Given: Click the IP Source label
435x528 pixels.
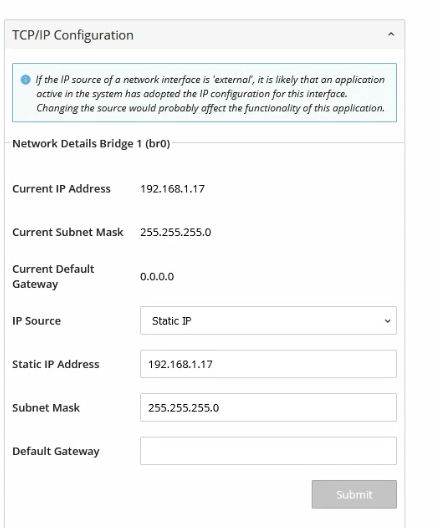Looking at the screenshot, I should [x=37, y=321].
